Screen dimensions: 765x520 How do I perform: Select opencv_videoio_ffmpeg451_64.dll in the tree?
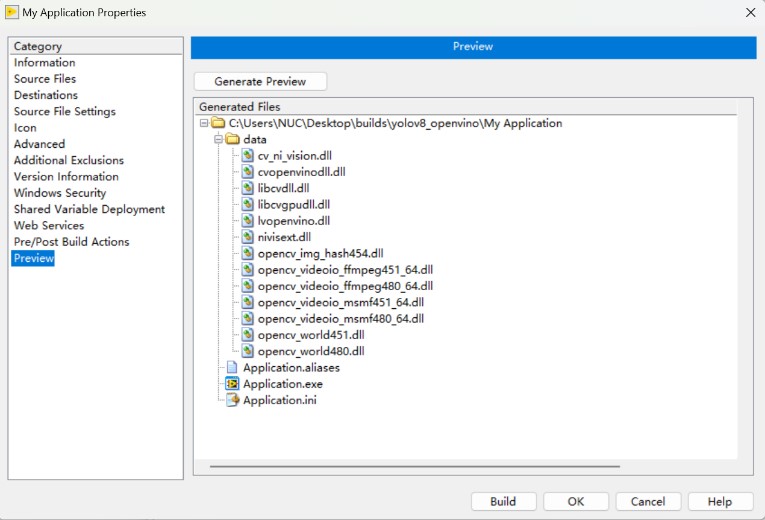point(344,270)
